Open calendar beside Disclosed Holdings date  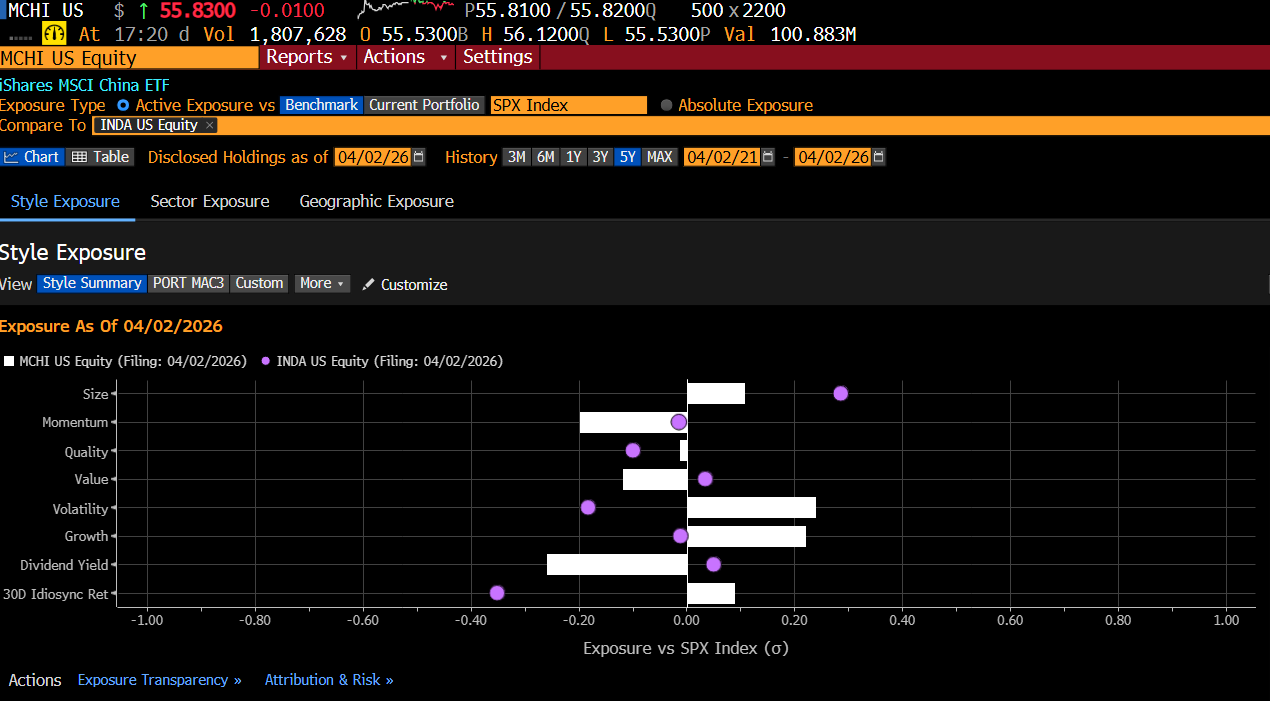click(417, 157)
